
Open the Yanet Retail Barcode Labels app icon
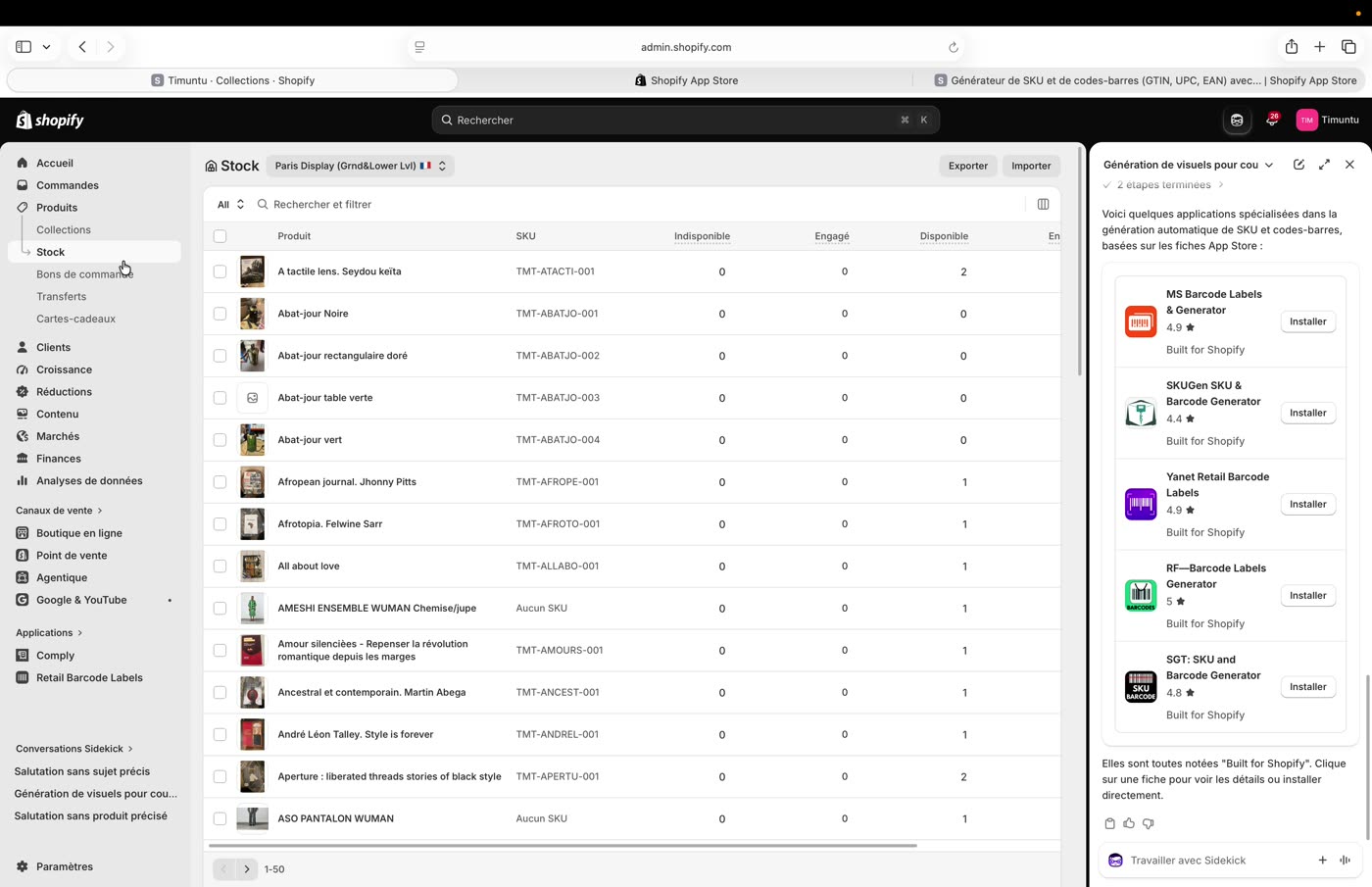[x=1141, y=504]
